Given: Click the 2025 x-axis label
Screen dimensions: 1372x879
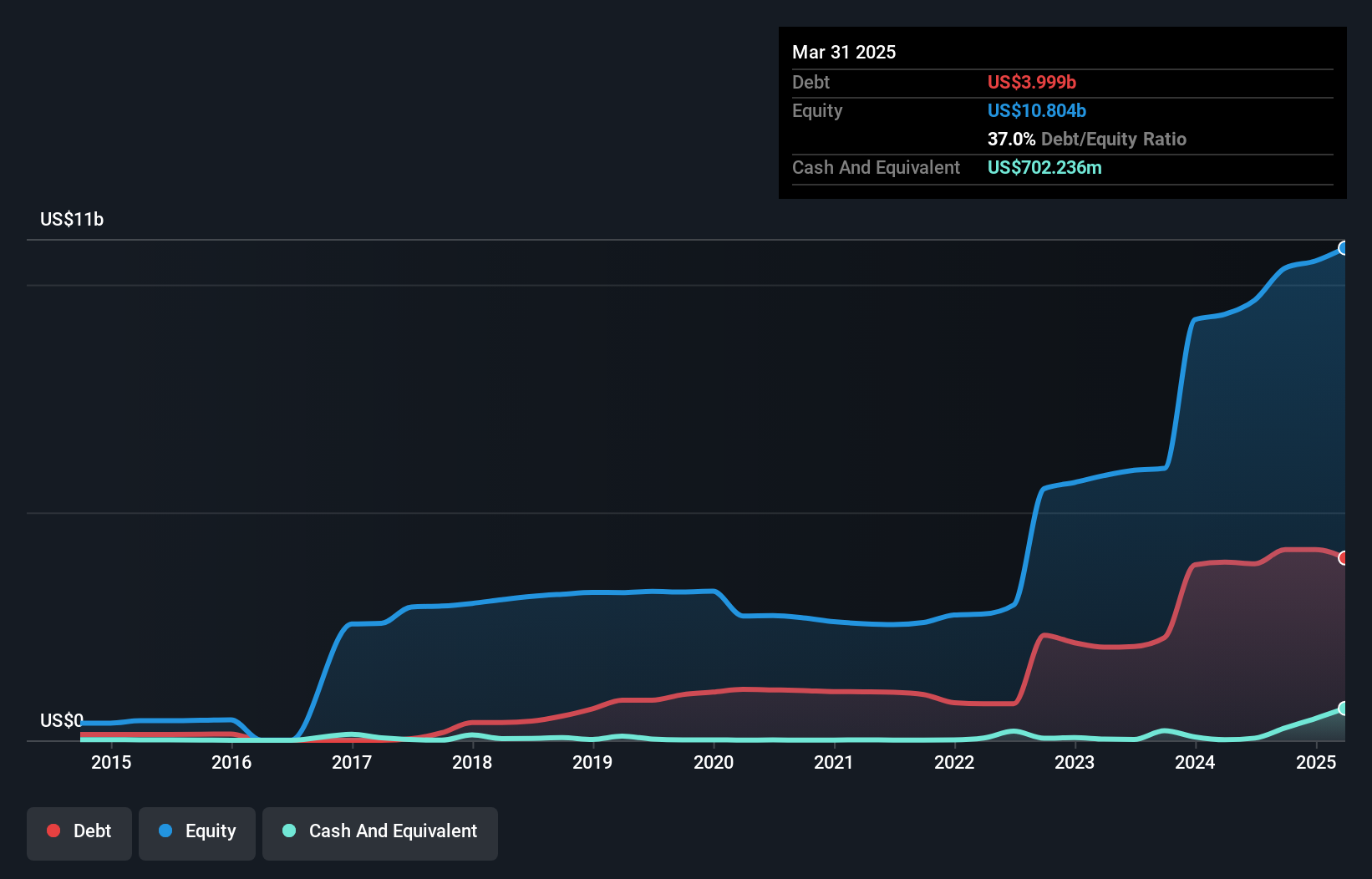Looking at the screenshot, I should (1316, 762).
